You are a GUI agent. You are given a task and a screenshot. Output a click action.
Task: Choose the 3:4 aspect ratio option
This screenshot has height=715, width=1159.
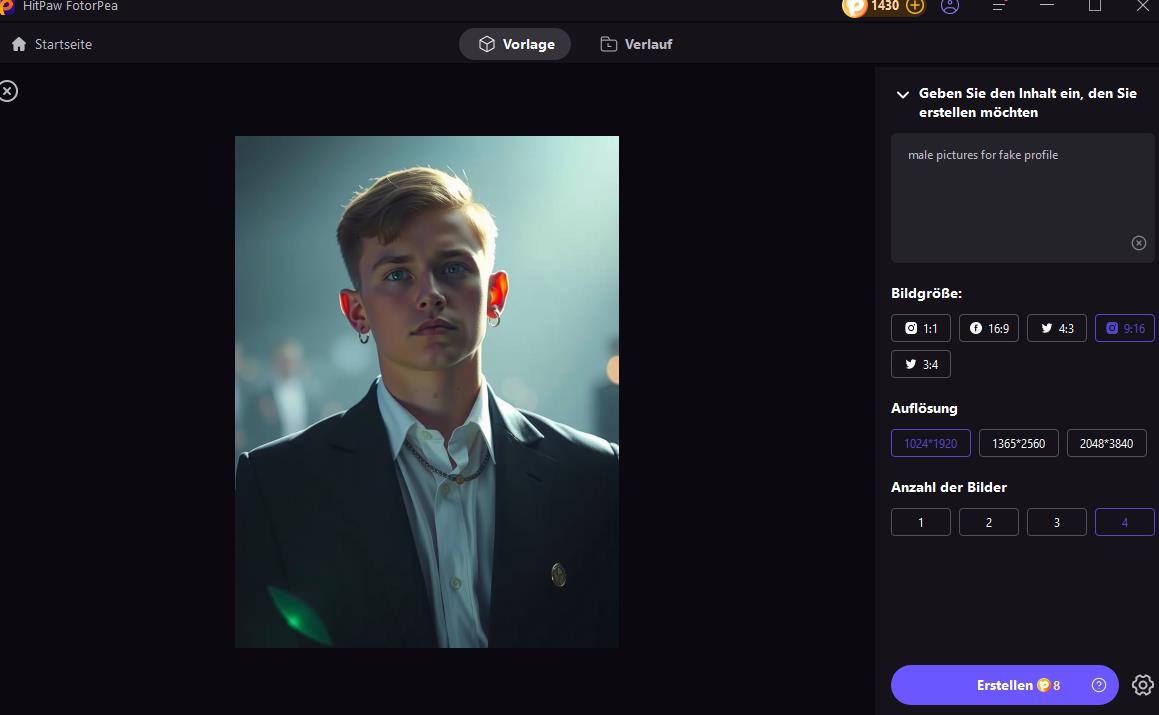921,364
